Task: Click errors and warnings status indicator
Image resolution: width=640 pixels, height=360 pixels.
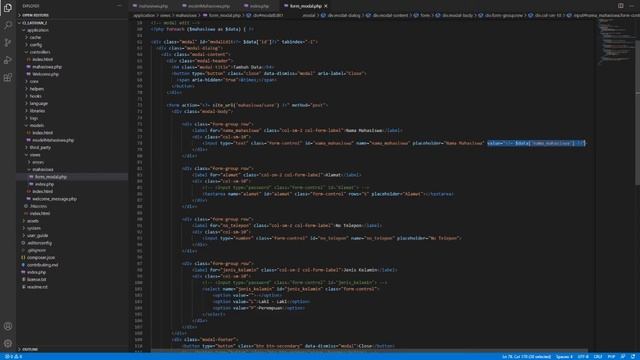Action: click(x=13, y=356)
